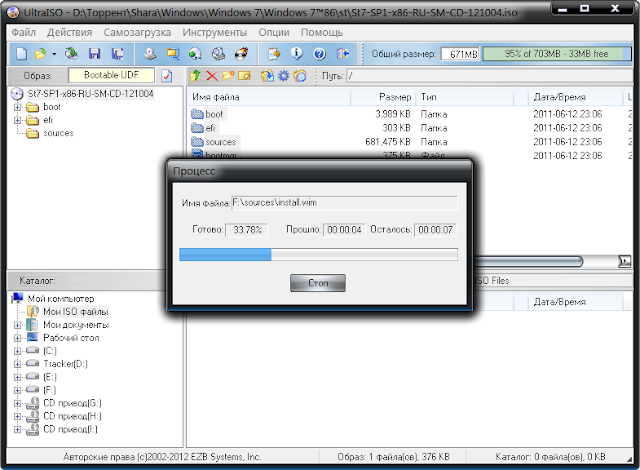Click the horizontal scrollbar of image file list
The width and height of the screenshot is (640, 470).
tap(529, 262)
